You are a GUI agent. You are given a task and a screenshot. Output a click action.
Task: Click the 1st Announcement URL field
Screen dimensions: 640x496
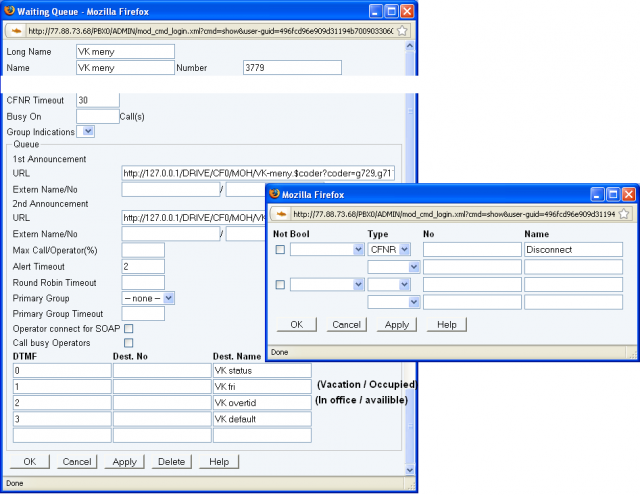coord(258,173)
